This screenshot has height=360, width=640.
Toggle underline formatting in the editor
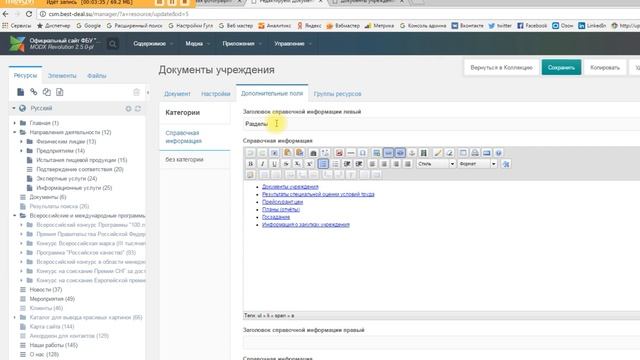coord(274,164)
